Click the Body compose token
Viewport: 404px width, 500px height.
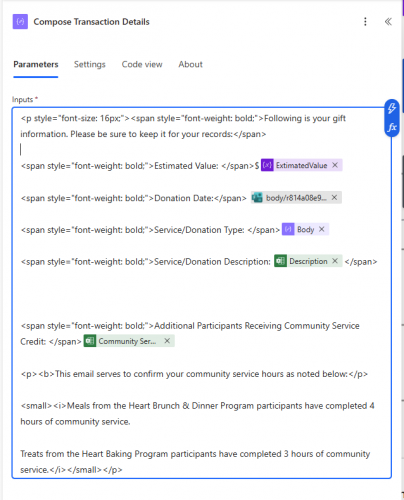coord(305,229)
